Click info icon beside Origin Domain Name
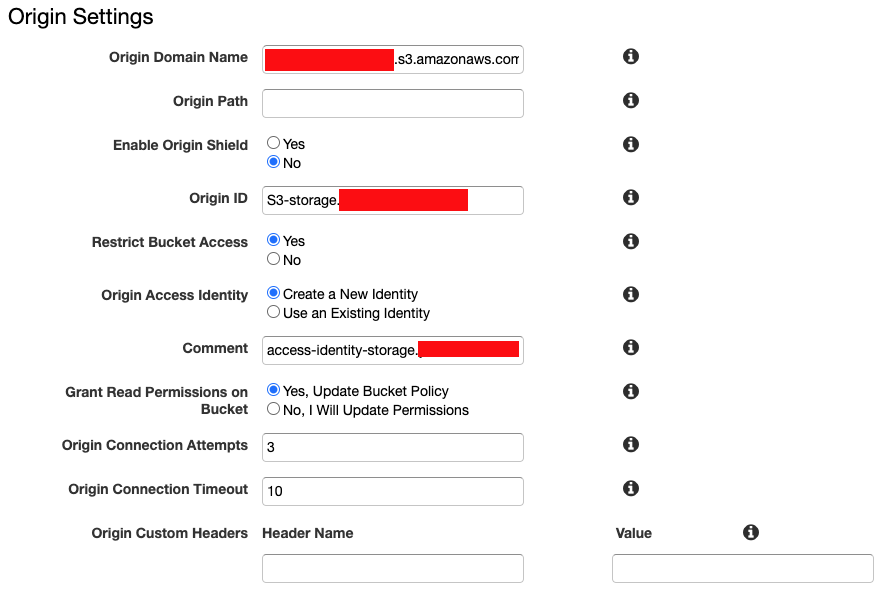The width and height of the screenshot is (882, 593). click(631, 57)
